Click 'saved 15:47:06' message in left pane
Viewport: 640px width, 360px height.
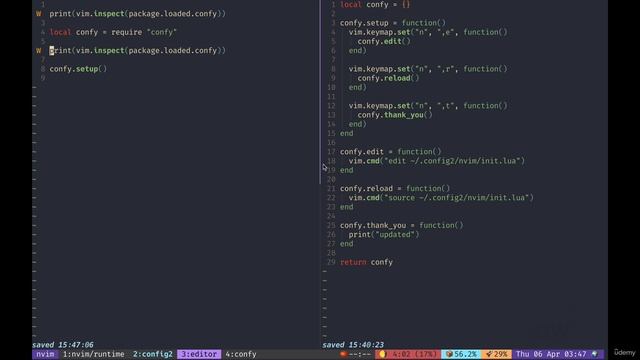pyautogui.click(x=63, y=344)
